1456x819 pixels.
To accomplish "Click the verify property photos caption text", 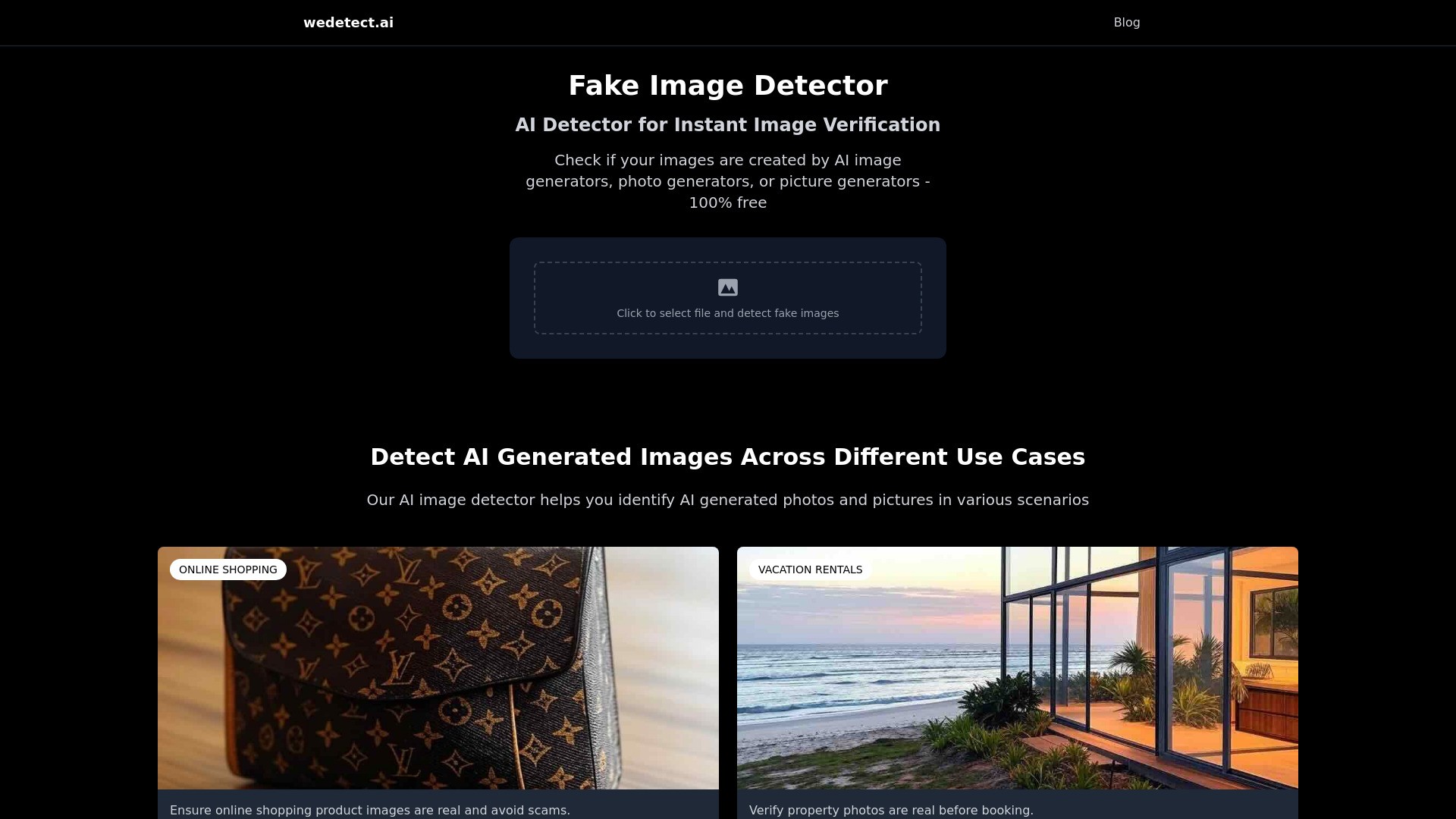I will 891,810.
